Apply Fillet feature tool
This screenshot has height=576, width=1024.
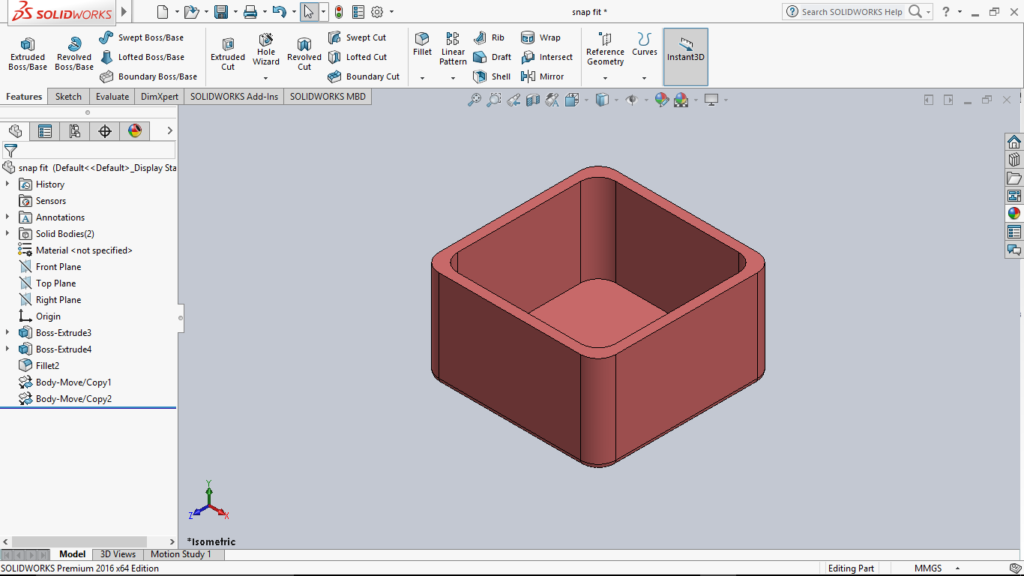(x=422, y=44)
